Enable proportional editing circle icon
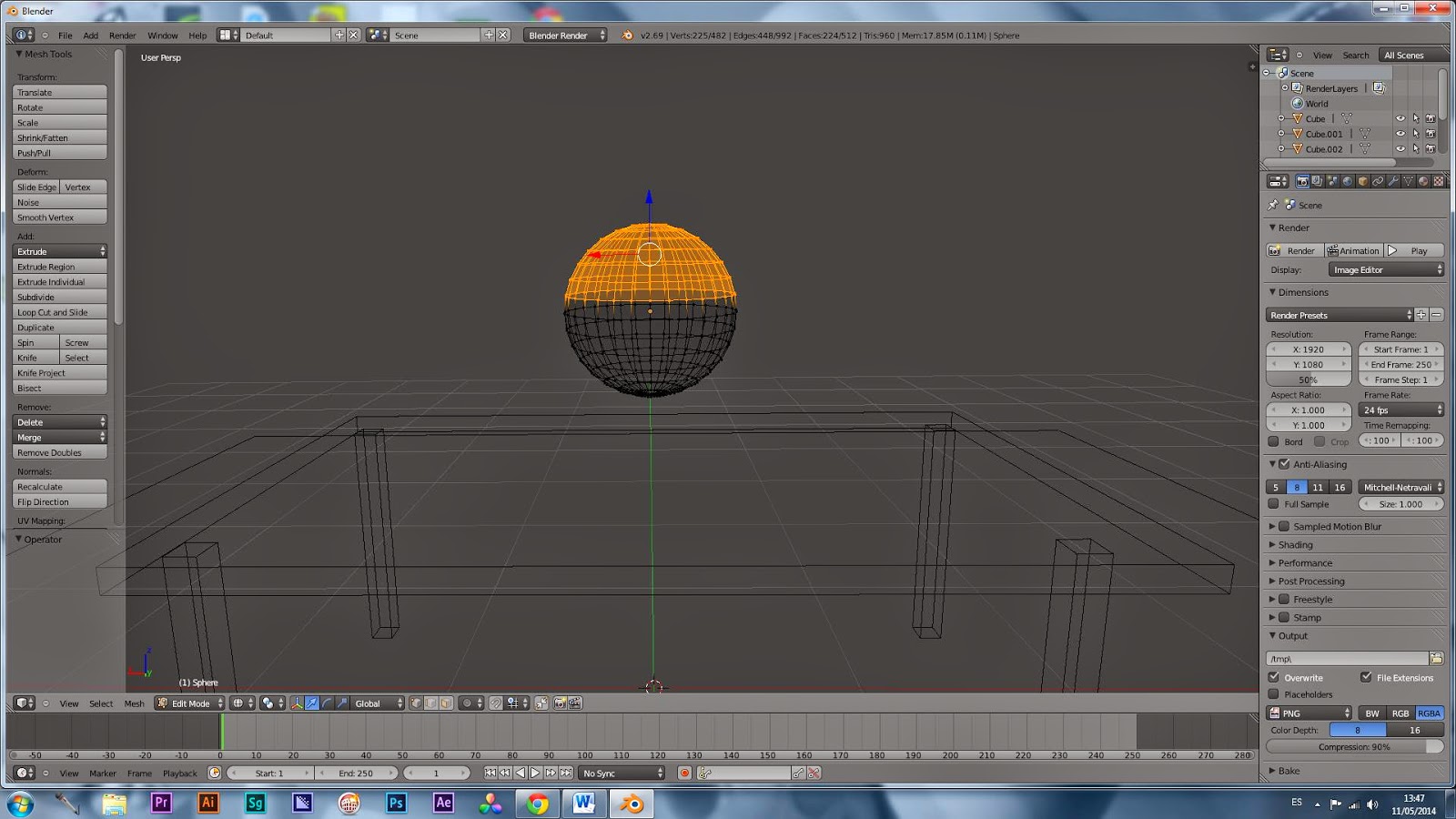The width and height of the screenshot is (1456, 819). [468, 703]
